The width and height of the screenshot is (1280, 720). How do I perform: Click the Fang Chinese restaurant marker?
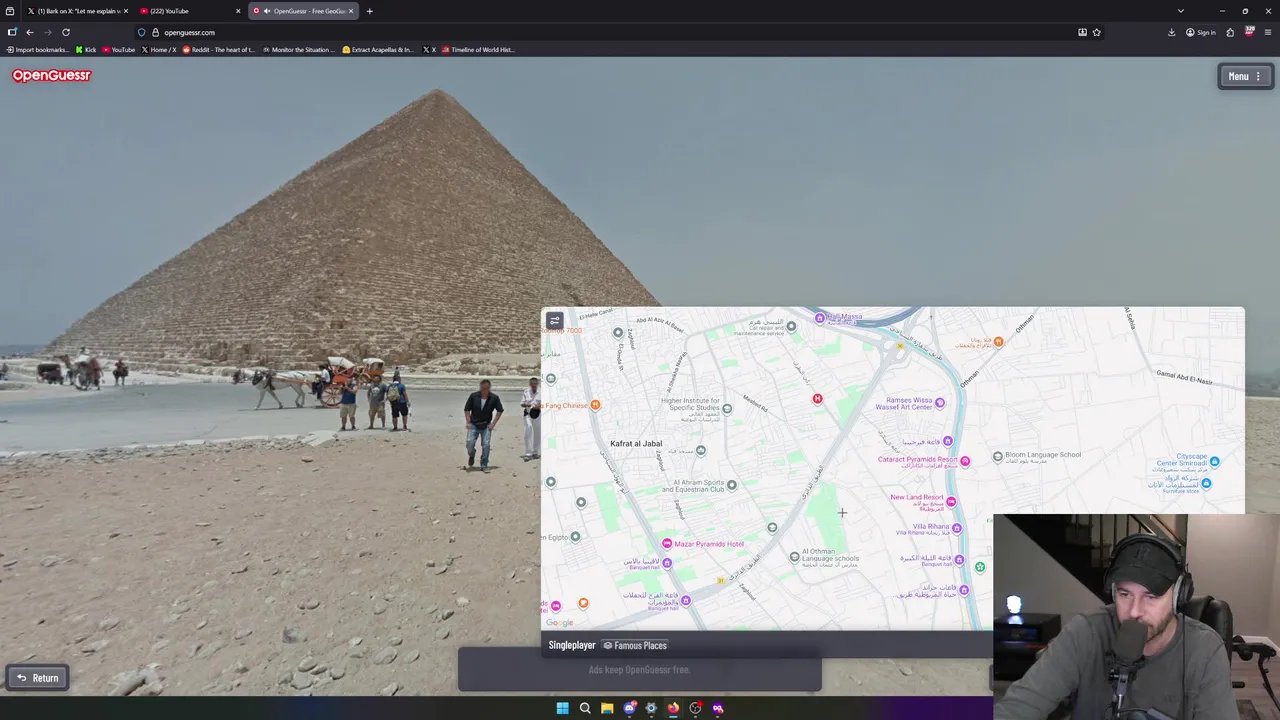(x=595, y=405)
